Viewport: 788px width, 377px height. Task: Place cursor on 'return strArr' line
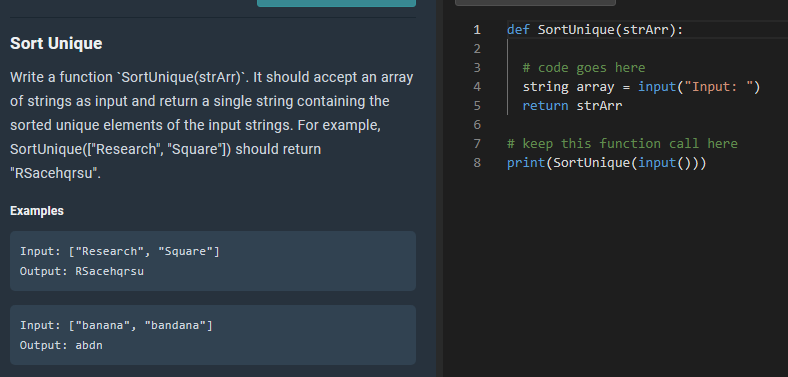coord(572,106)
